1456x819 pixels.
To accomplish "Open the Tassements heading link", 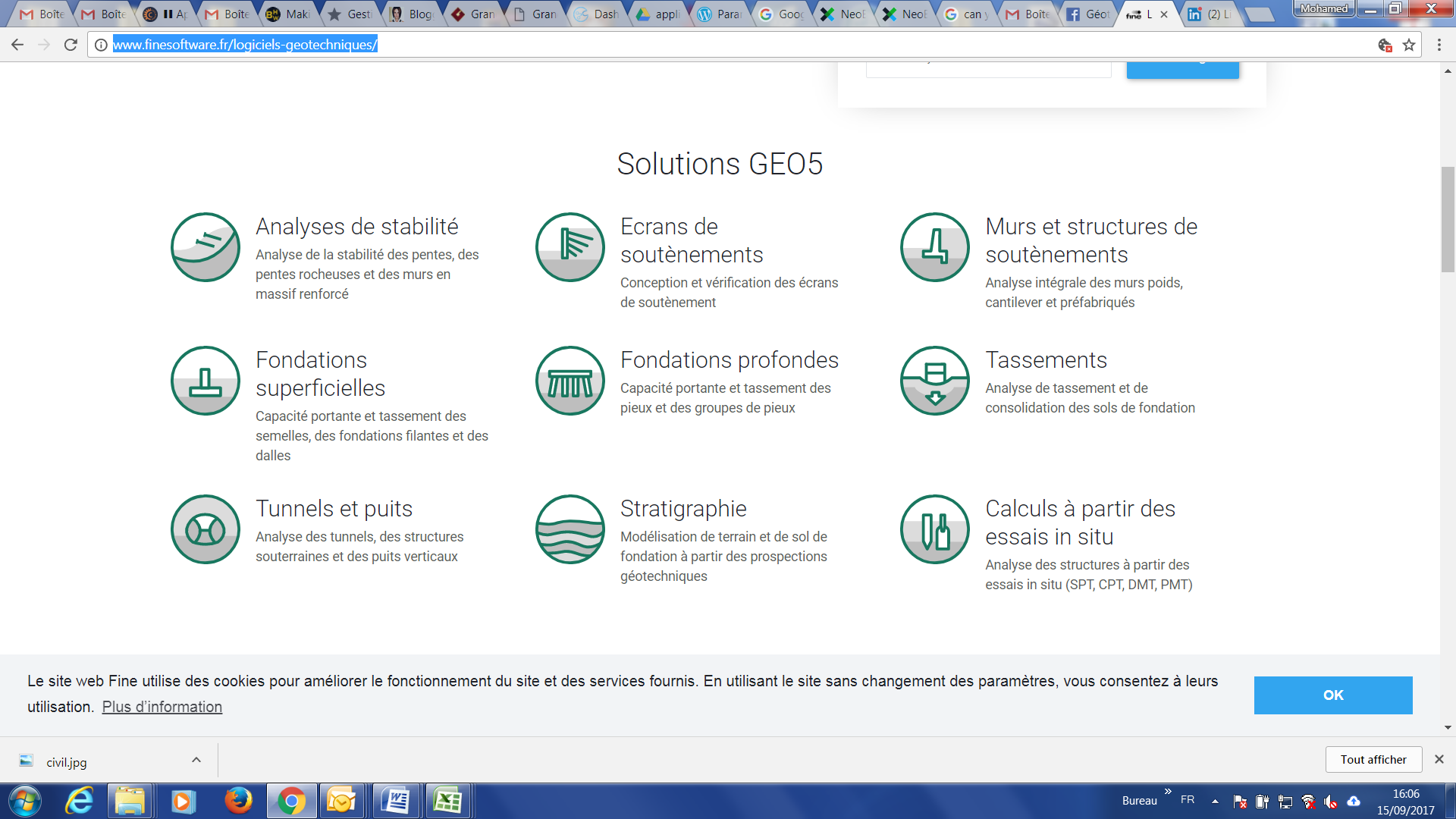I will [1046, 360].
